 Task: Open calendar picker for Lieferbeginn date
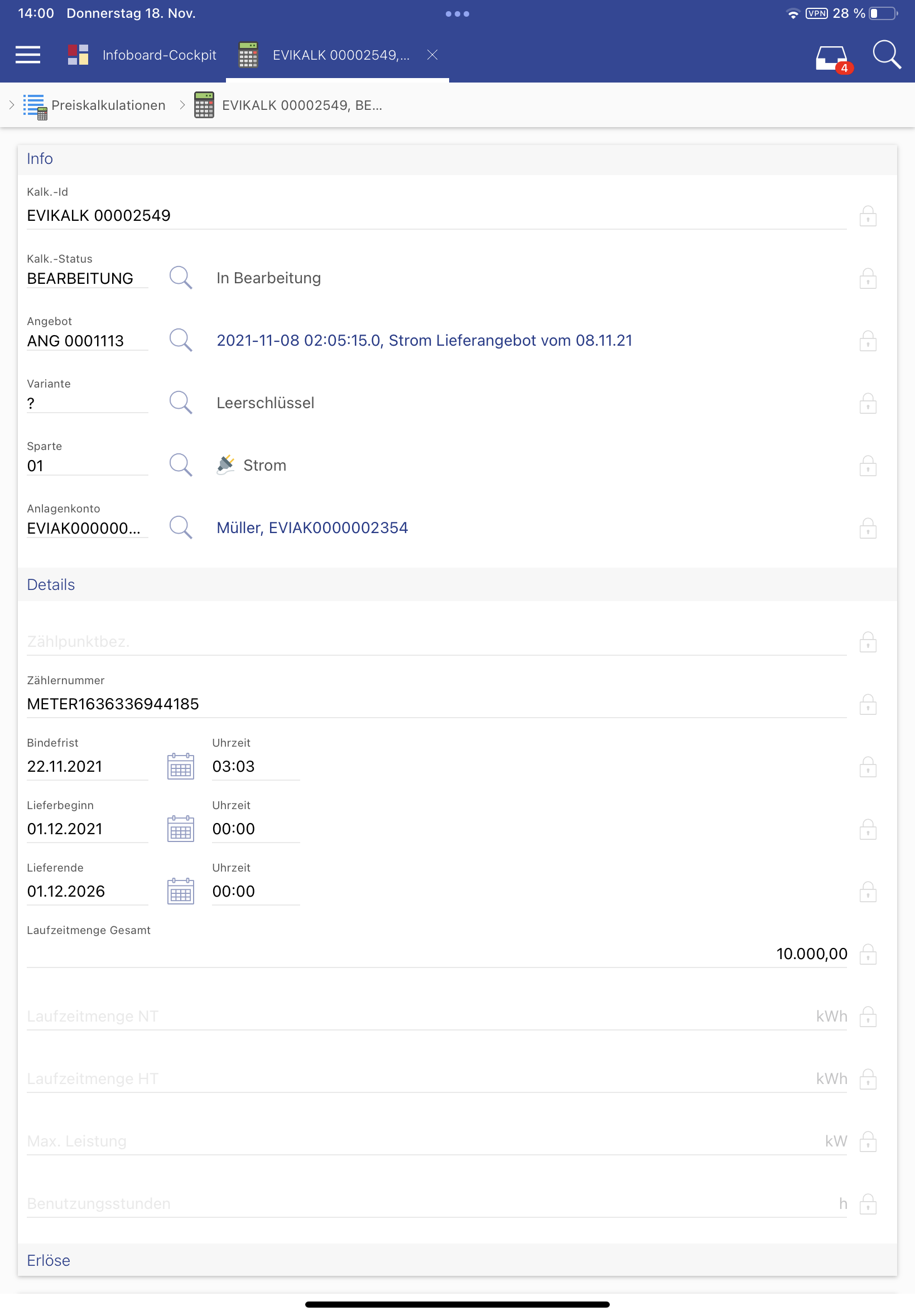point(181,829)
